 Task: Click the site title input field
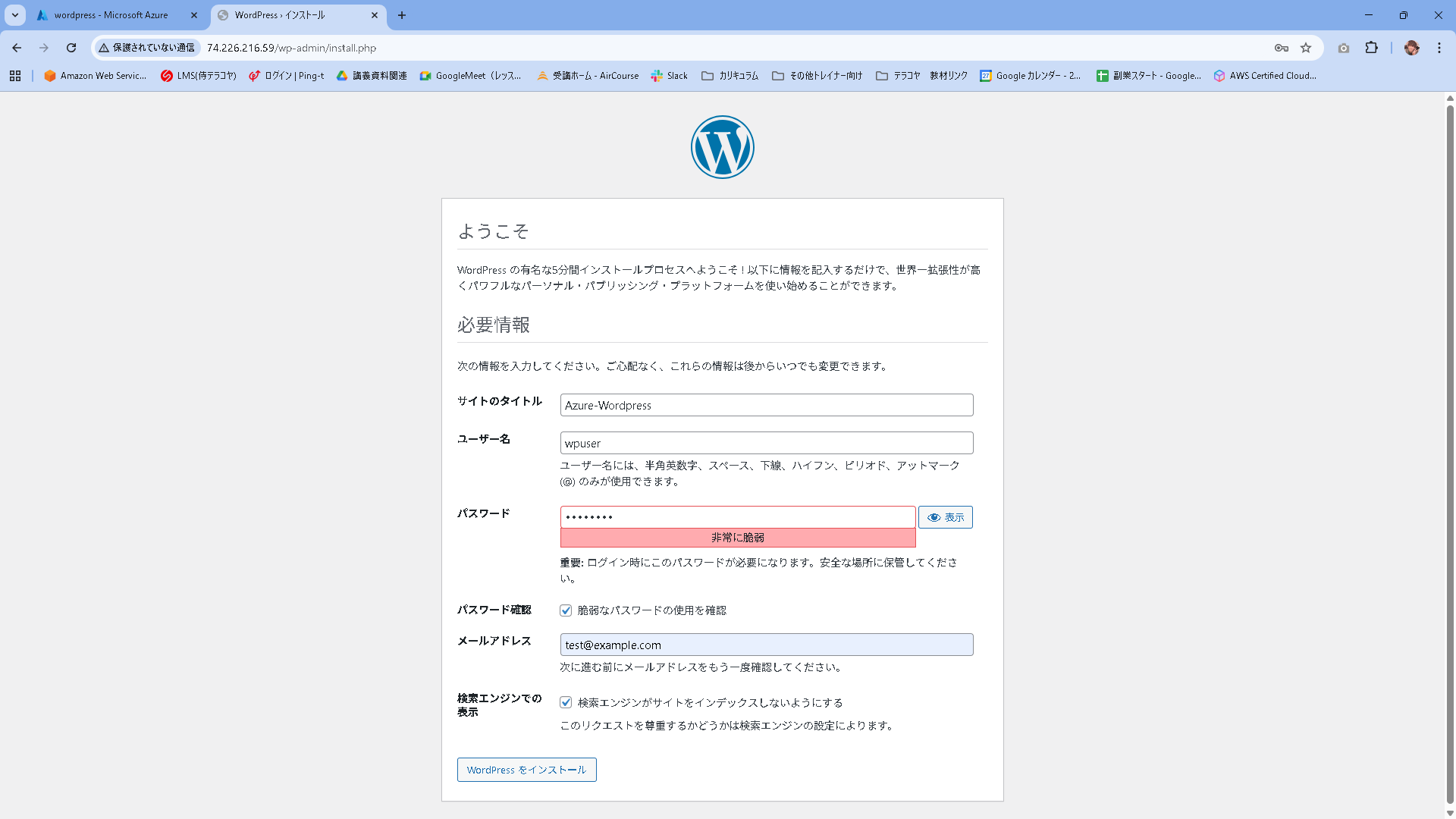point(766,405)
